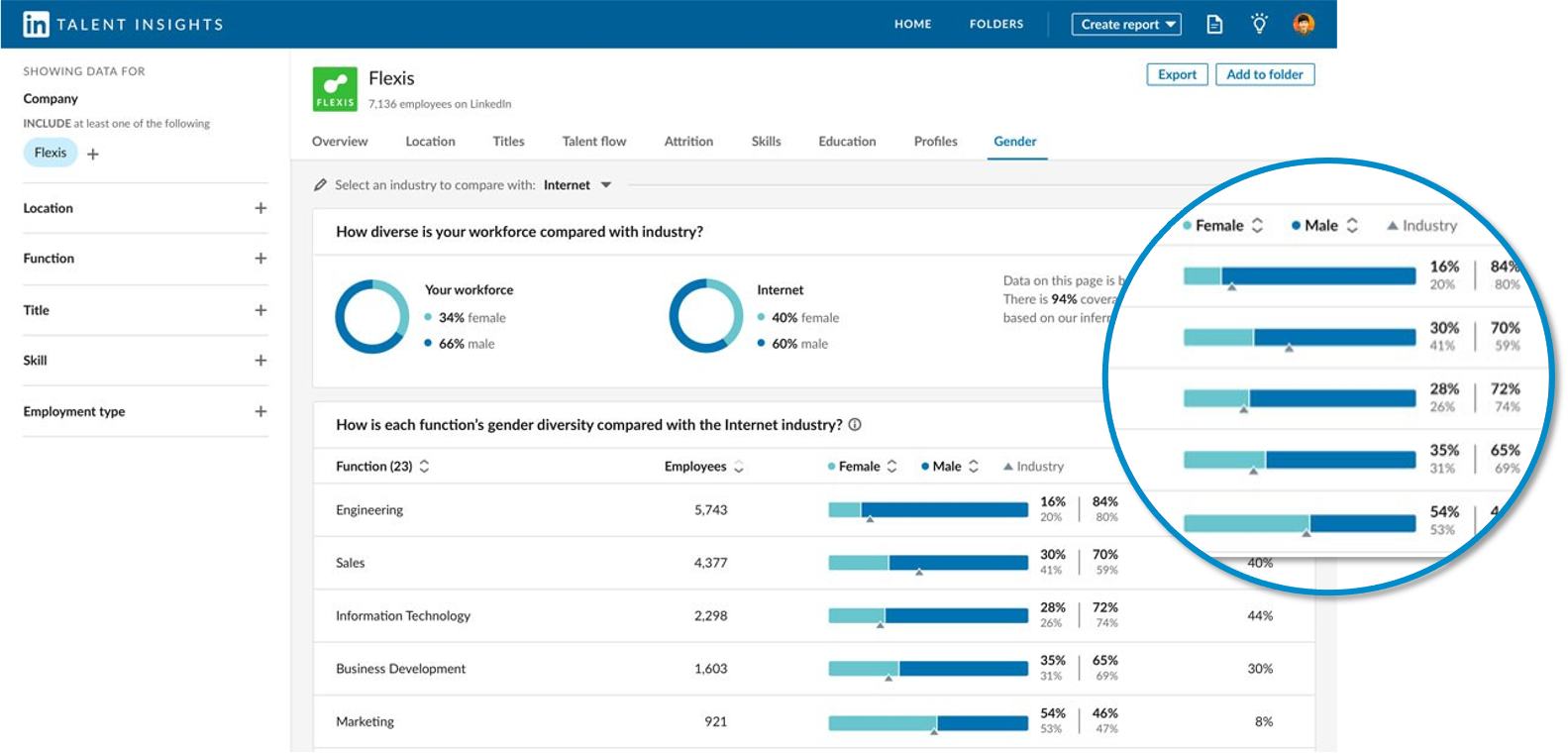
Task: Expand the Skill filter
Action: click(261, 361)
